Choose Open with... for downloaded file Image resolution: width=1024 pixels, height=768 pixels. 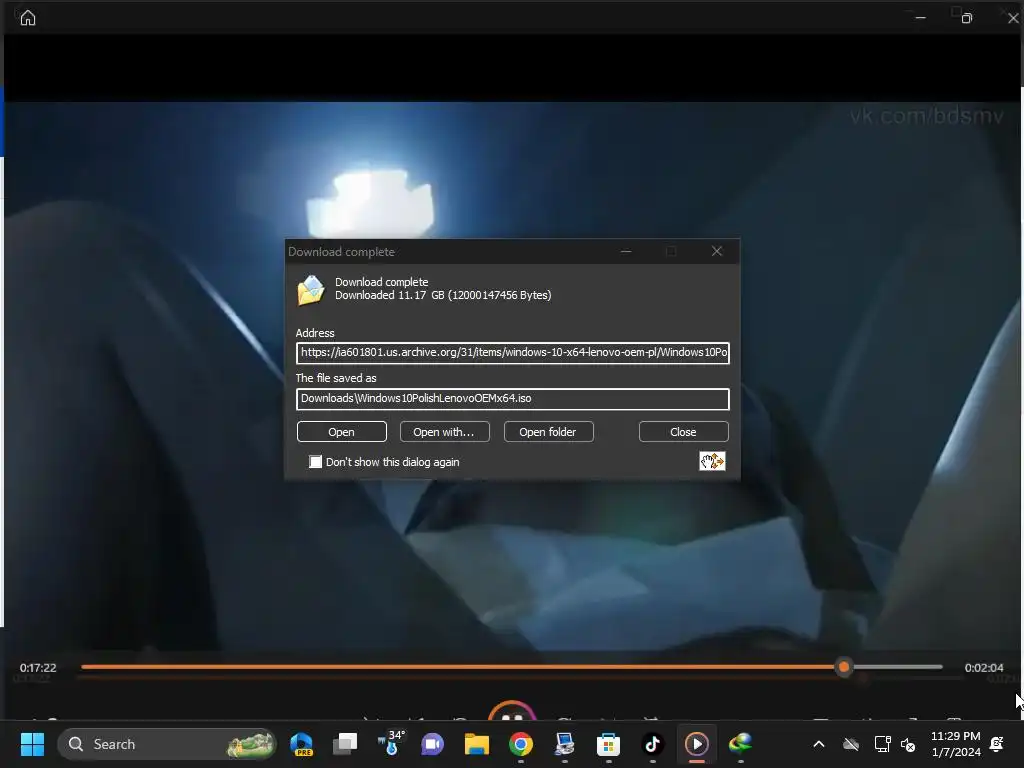coord(444,432)
